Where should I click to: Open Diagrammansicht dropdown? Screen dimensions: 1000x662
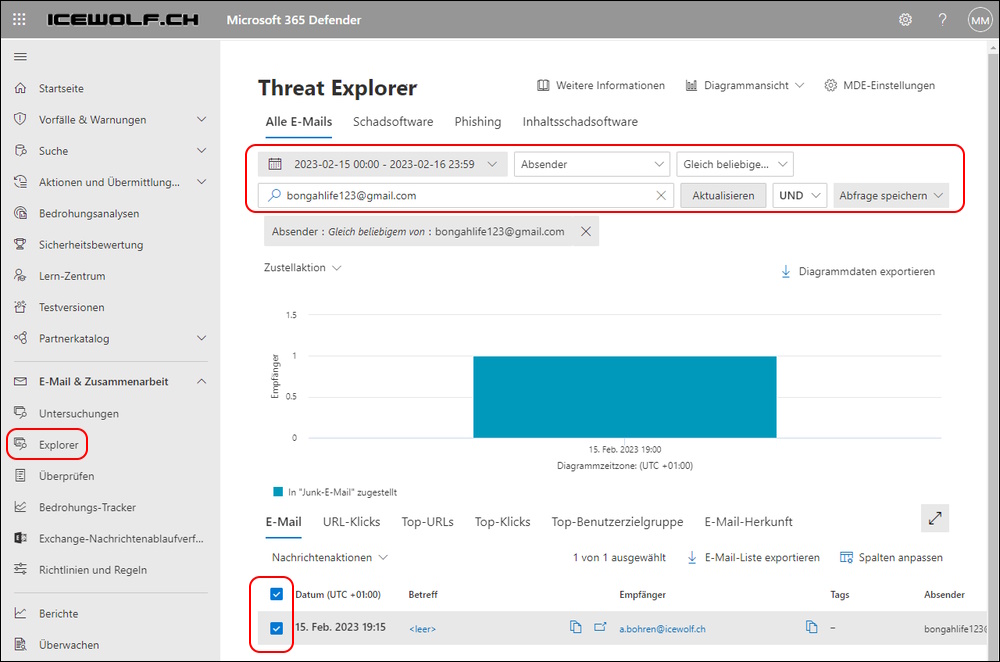(x=744, y=85)
